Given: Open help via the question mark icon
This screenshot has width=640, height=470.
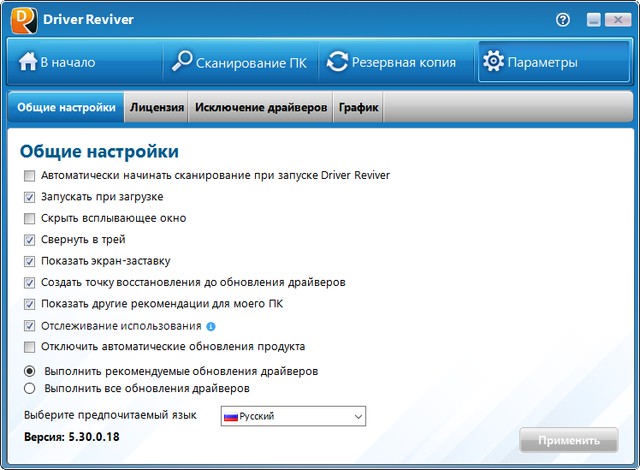Looking at the screenshot, I should (563, 20).
